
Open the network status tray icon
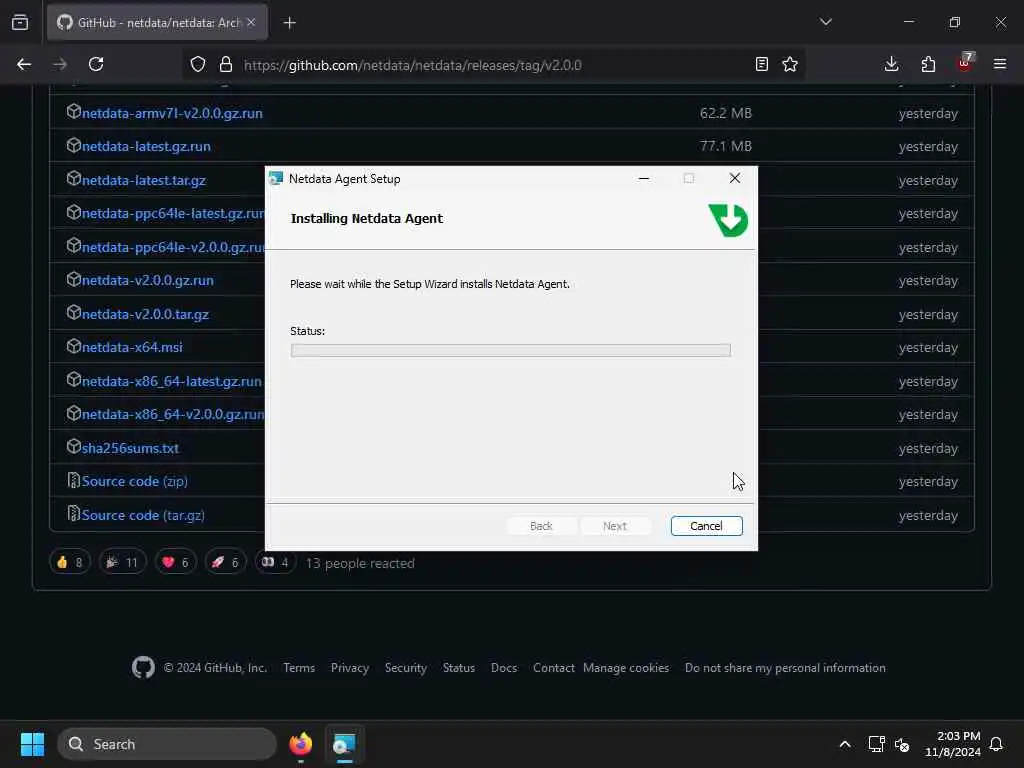click(876, 744)
